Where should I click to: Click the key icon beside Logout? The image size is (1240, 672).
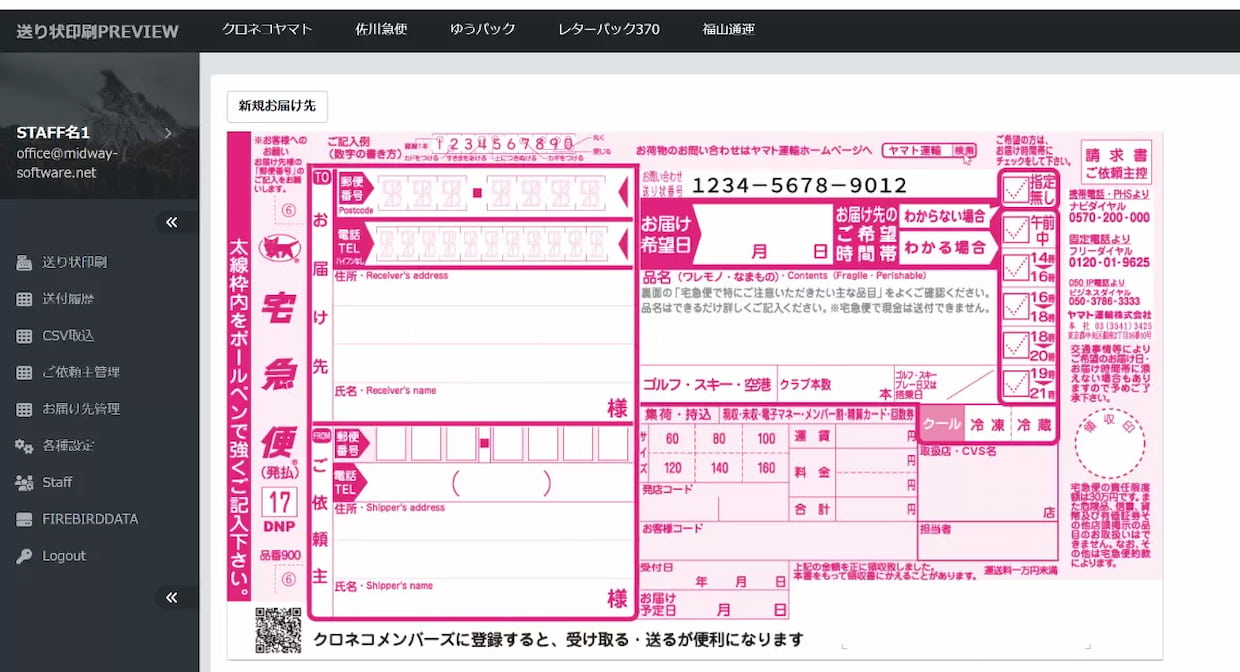pos(25,556)
